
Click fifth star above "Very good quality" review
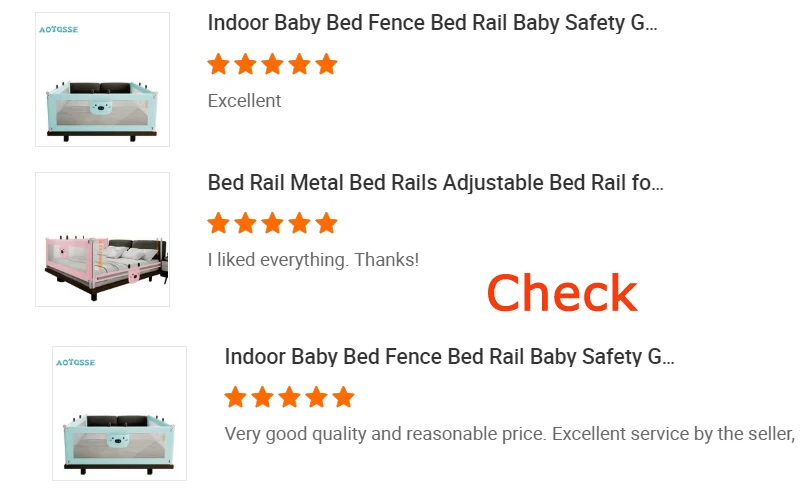tap(344, 397)
